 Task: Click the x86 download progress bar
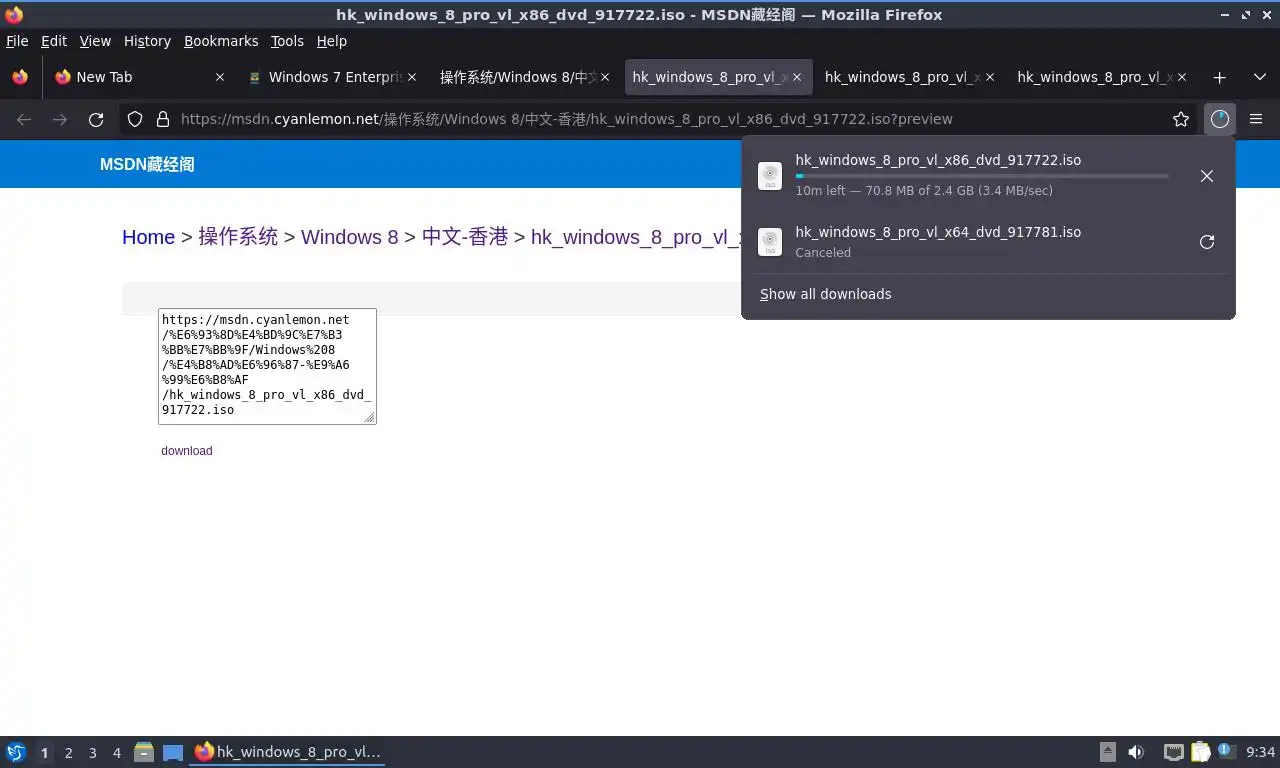tap(982, 176)
